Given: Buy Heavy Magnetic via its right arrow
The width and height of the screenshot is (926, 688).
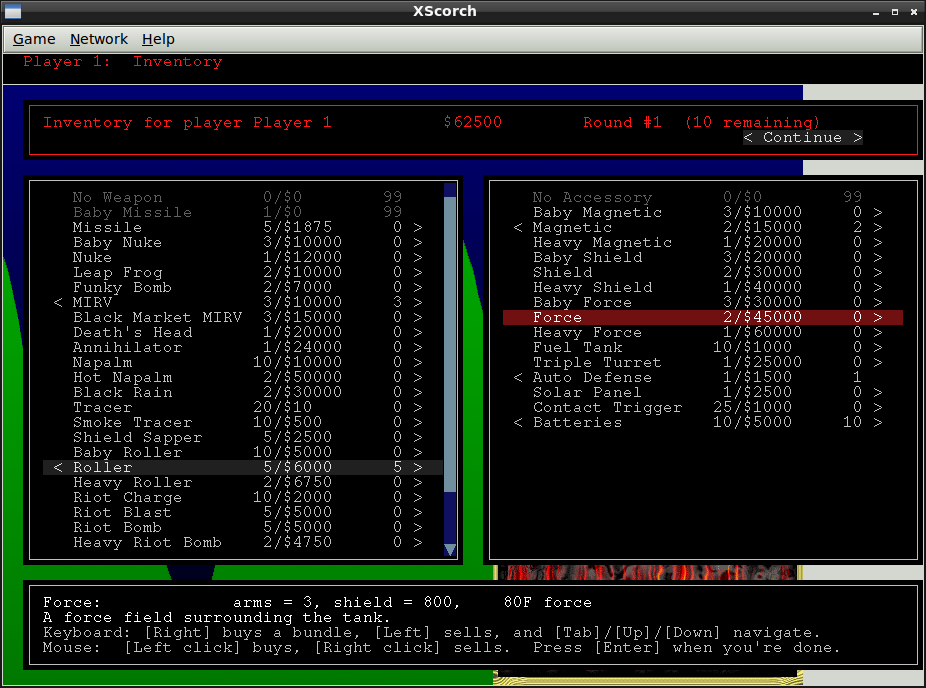Looking at the screenshot, I should (878, 242).
